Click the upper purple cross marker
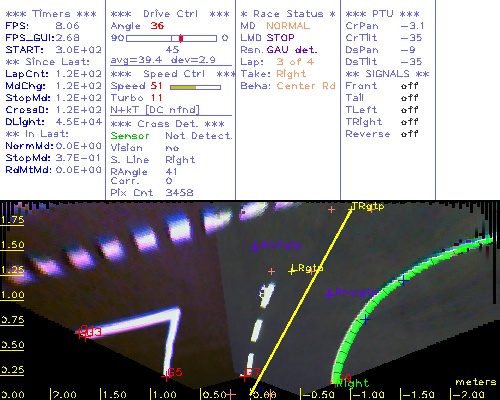Screen dimensions: 500x400 click(x=255, y=247)
